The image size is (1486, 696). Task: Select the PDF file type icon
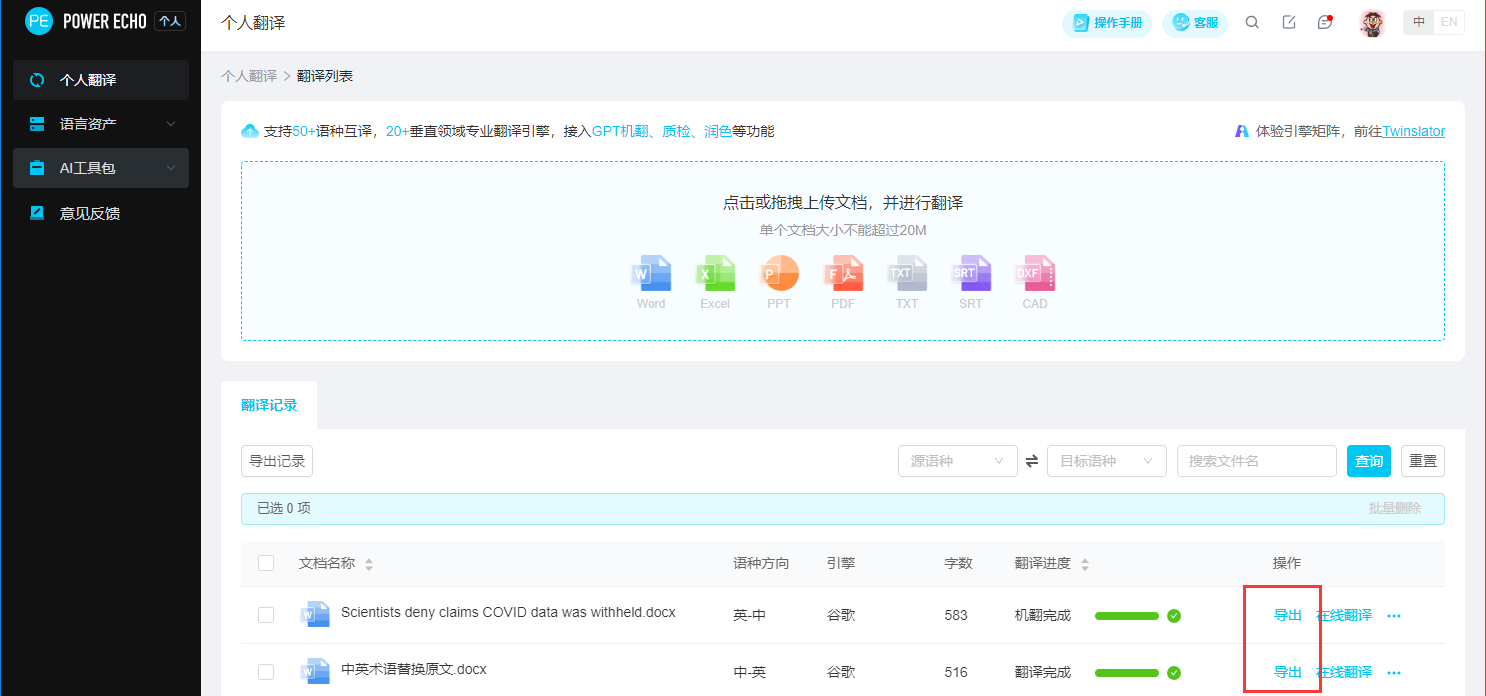tap(843, 273)
